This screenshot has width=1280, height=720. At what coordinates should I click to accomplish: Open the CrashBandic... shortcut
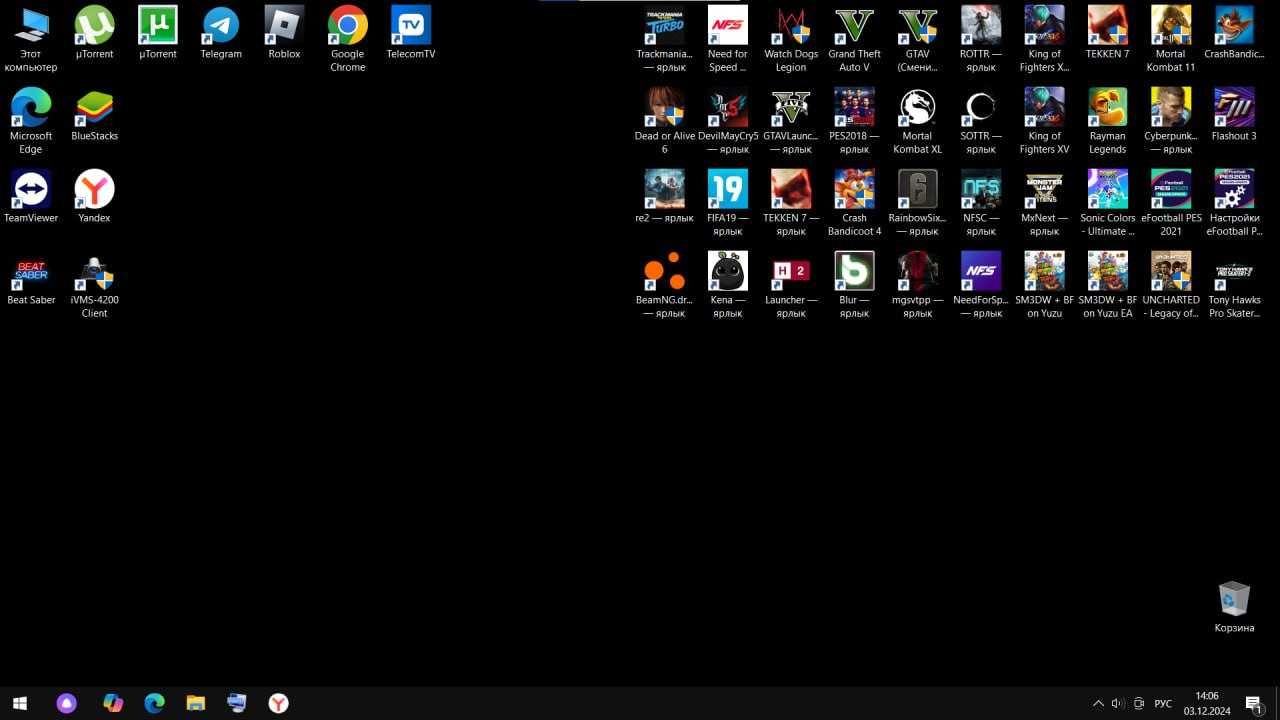click(1234, 34)
